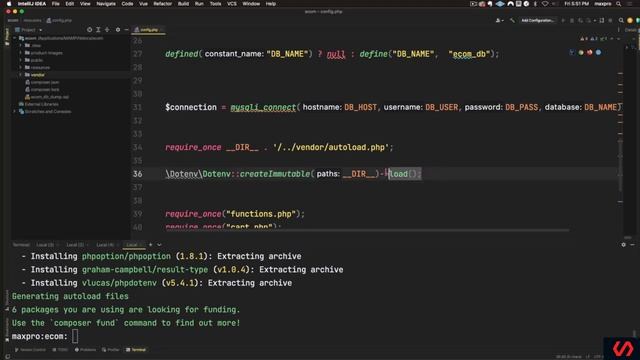The height and width of the screenshot is (360, 640).
Task: Click the inspection warnings indicator
Action: pyautogui.click(x=594, y=39)
